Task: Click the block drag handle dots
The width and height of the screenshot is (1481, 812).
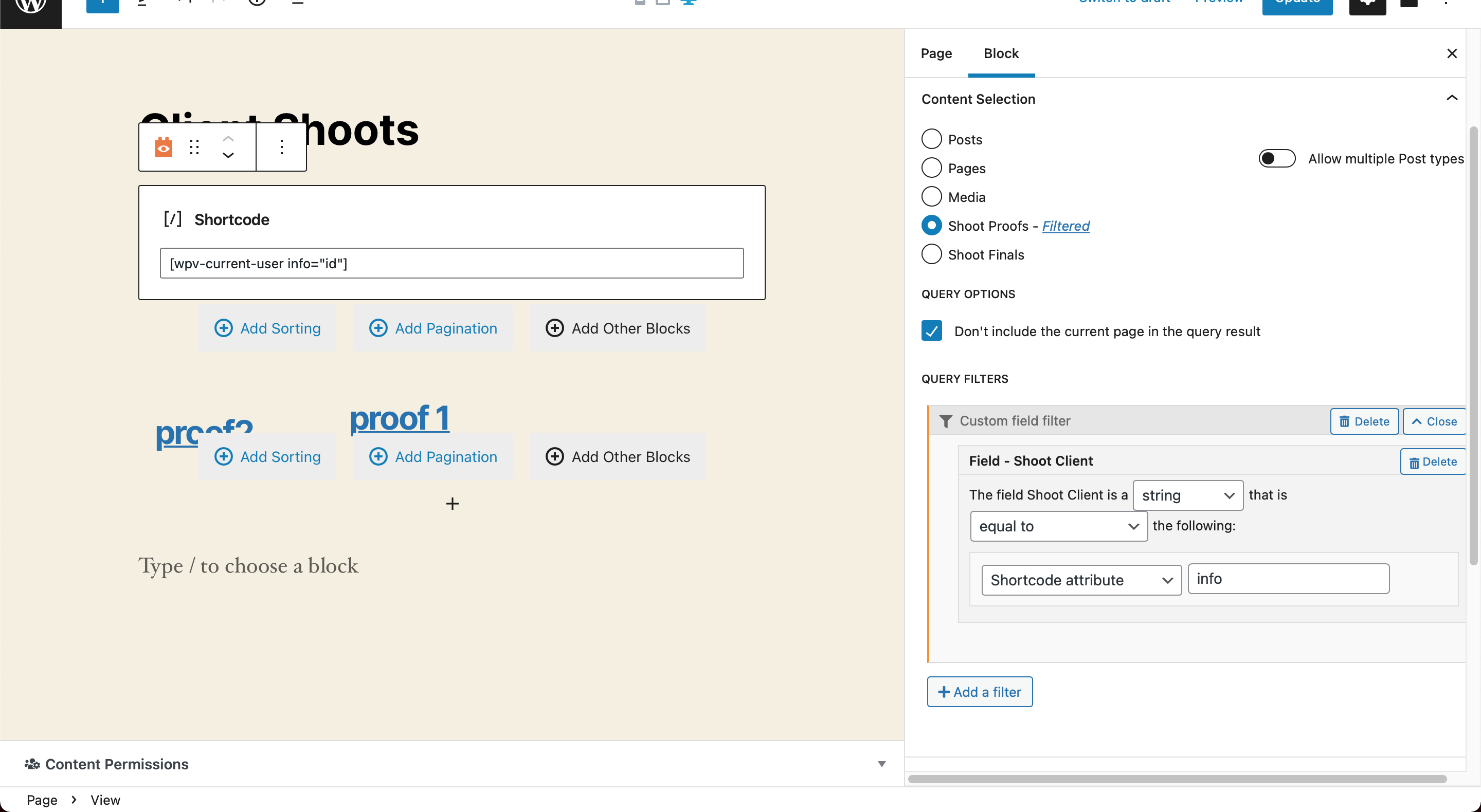Action: pos(194,147)
